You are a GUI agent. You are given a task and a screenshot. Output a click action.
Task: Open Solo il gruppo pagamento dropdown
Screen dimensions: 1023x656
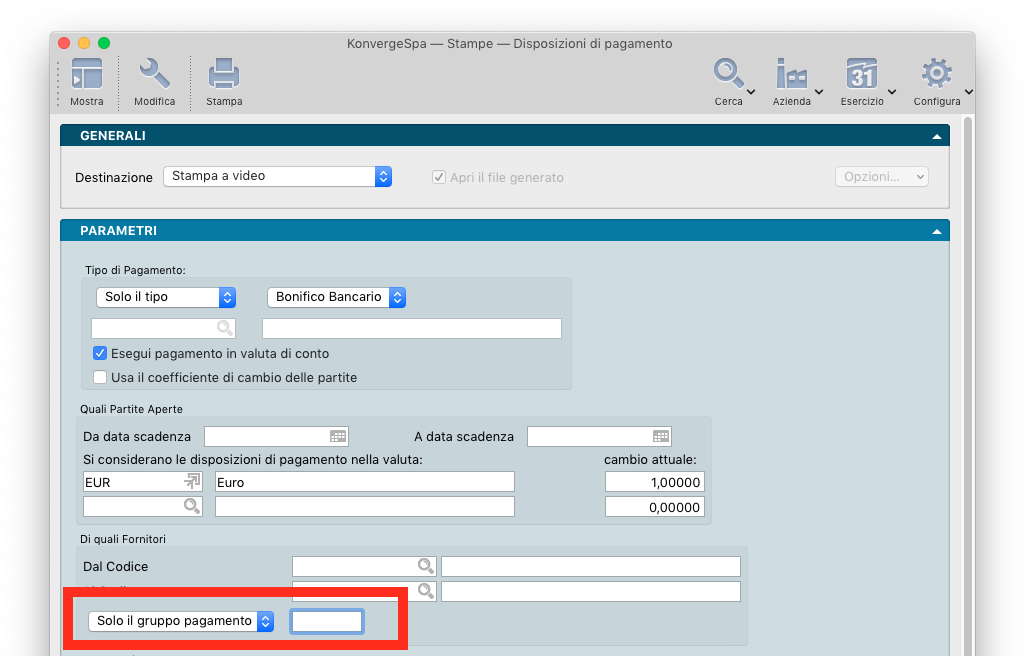pos(181,621)
